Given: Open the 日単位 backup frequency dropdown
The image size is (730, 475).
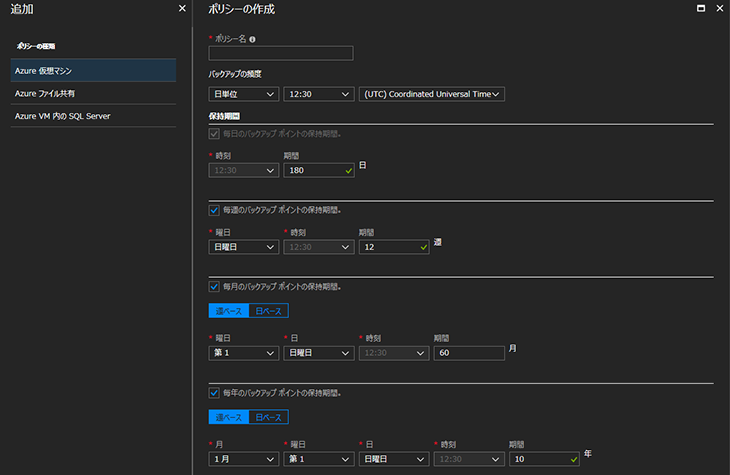Looking at the screenshot, I should pos(243,94).
